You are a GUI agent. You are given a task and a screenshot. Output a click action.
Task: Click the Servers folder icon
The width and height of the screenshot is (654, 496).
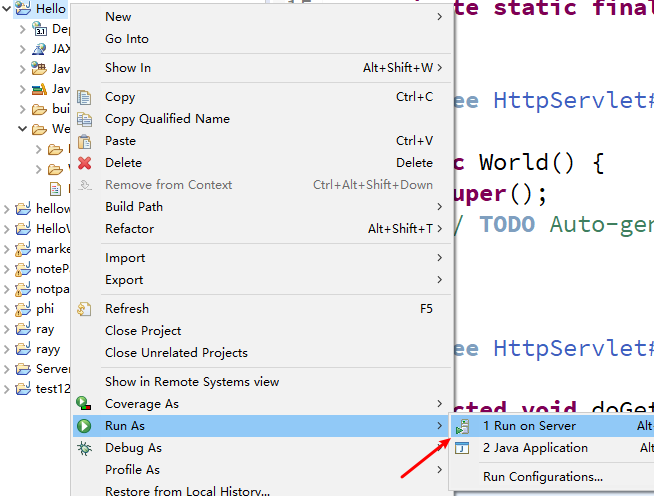point(23,369)
